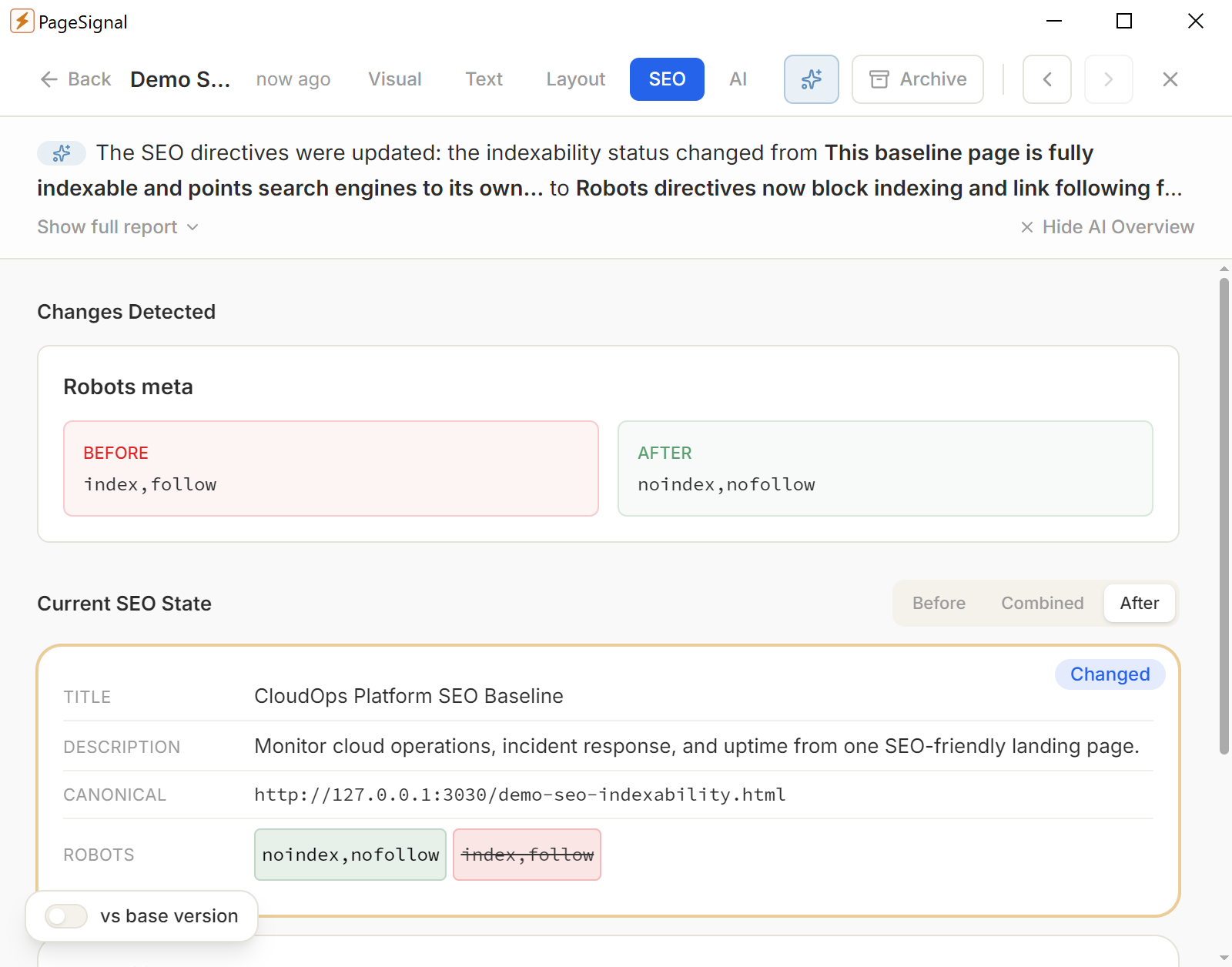The width and height of the screenshot is (1232, 967).
Task: Open the Layout tab
Action: tap(575, 79)
